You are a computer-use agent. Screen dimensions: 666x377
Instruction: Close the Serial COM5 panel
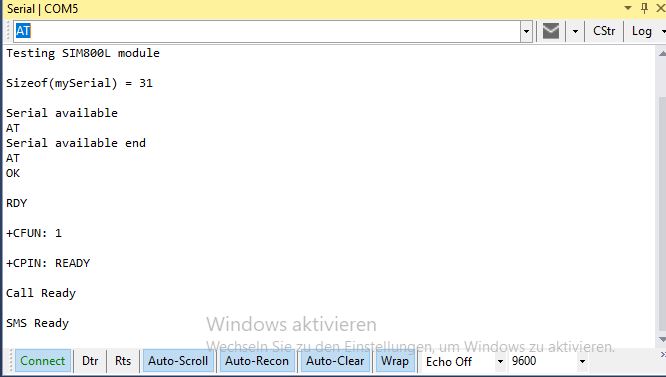click(660, 8)
